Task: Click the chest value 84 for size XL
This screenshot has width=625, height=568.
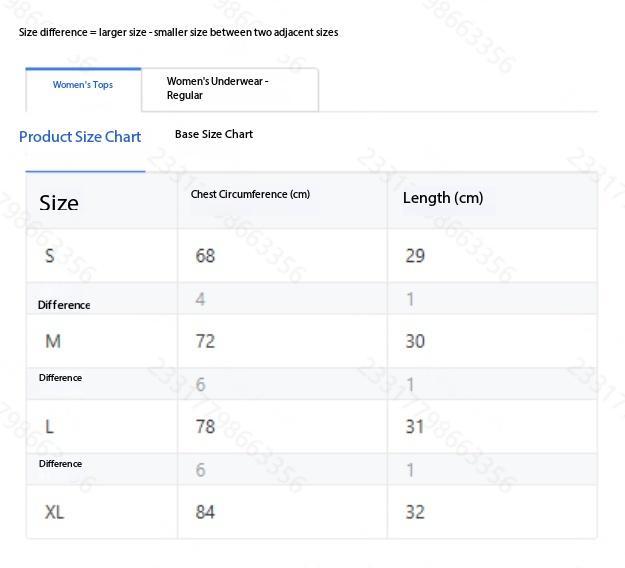Action: [x=205, y=512]
